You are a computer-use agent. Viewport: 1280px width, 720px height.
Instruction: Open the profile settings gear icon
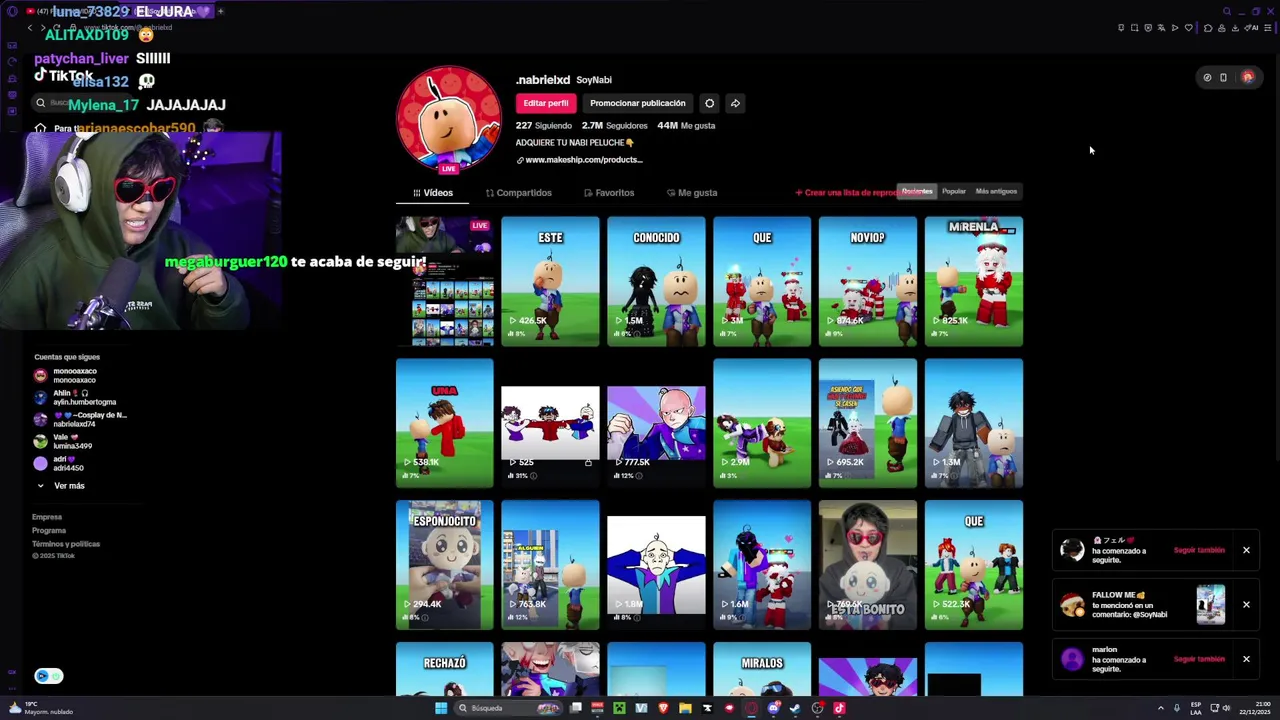[x=709, y=103]
